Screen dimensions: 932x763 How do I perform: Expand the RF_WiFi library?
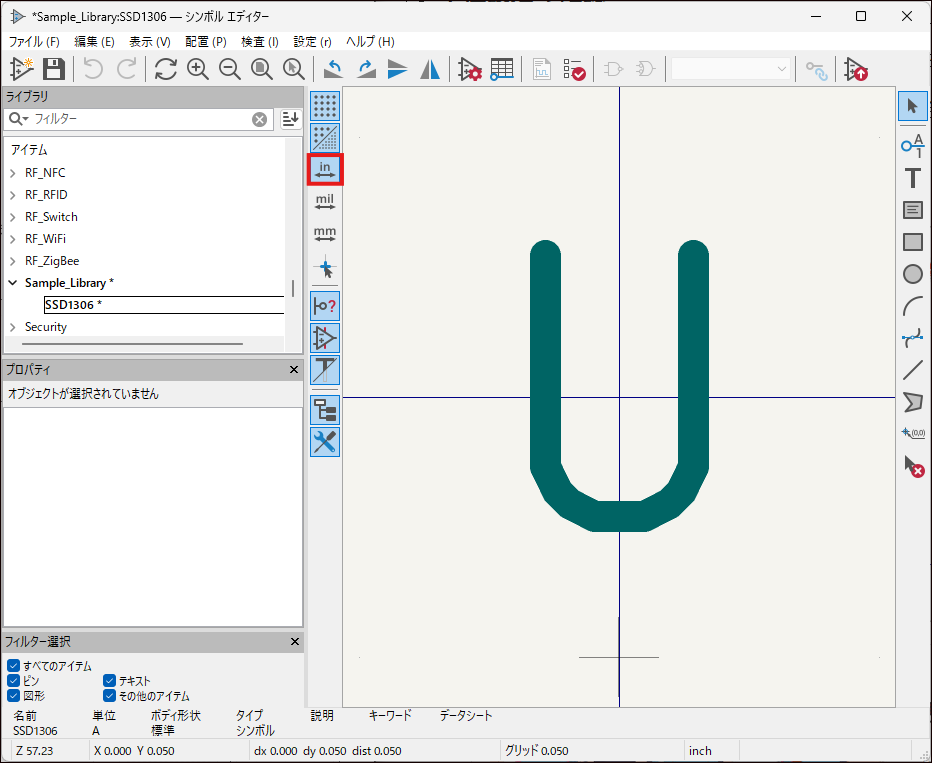click(13, 239)
